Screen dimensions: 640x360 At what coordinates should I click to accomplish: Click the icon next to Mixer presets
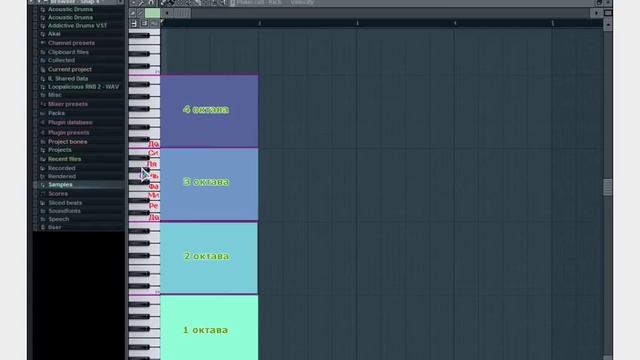pyautogui.click(x=42, y=104)
